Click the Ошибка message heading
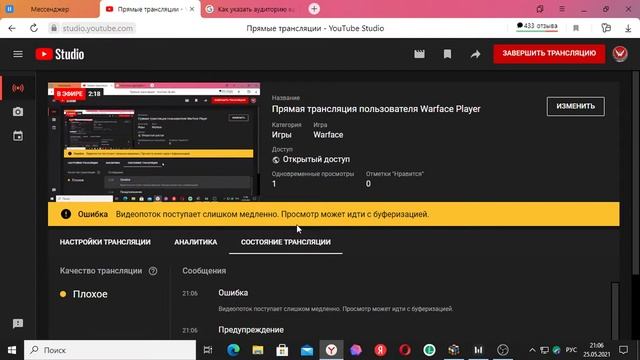The height and width of the screenshot is (360, 640). [x=233, y=293]
